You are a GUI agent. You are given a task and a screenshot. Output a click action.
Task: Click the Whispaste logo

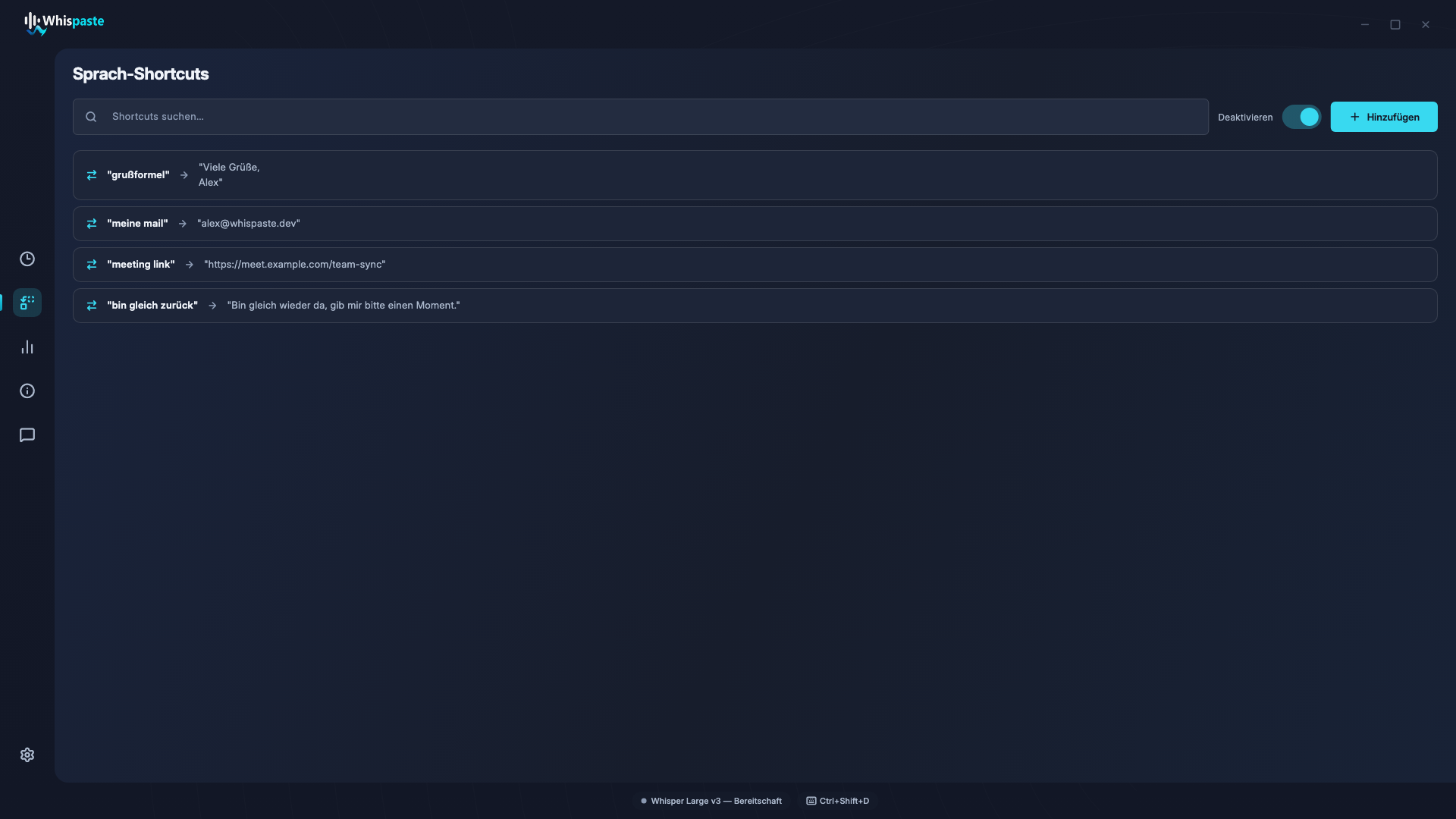pos(64,24)
